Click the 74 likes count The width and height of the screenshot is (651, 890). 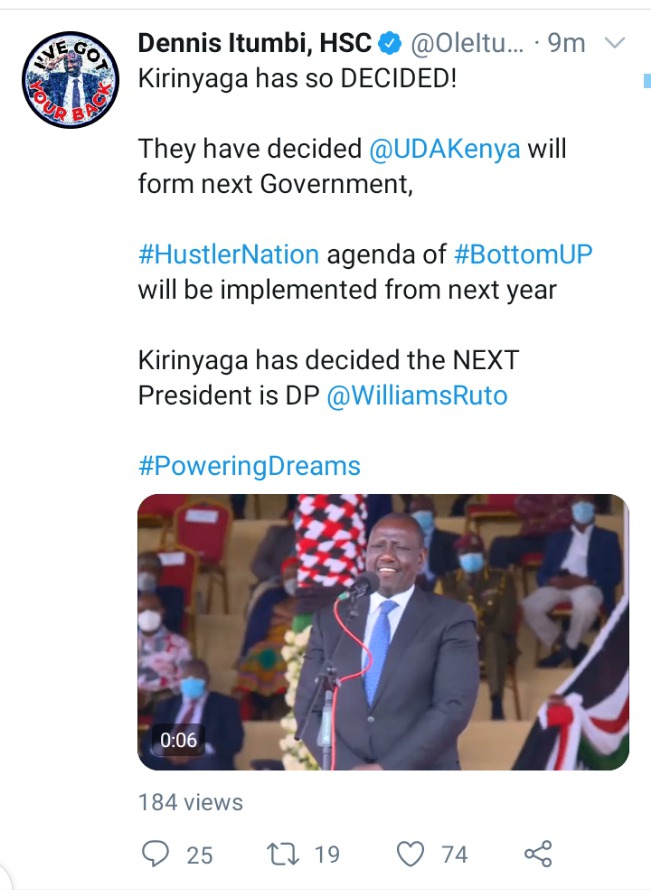[455, 855]
